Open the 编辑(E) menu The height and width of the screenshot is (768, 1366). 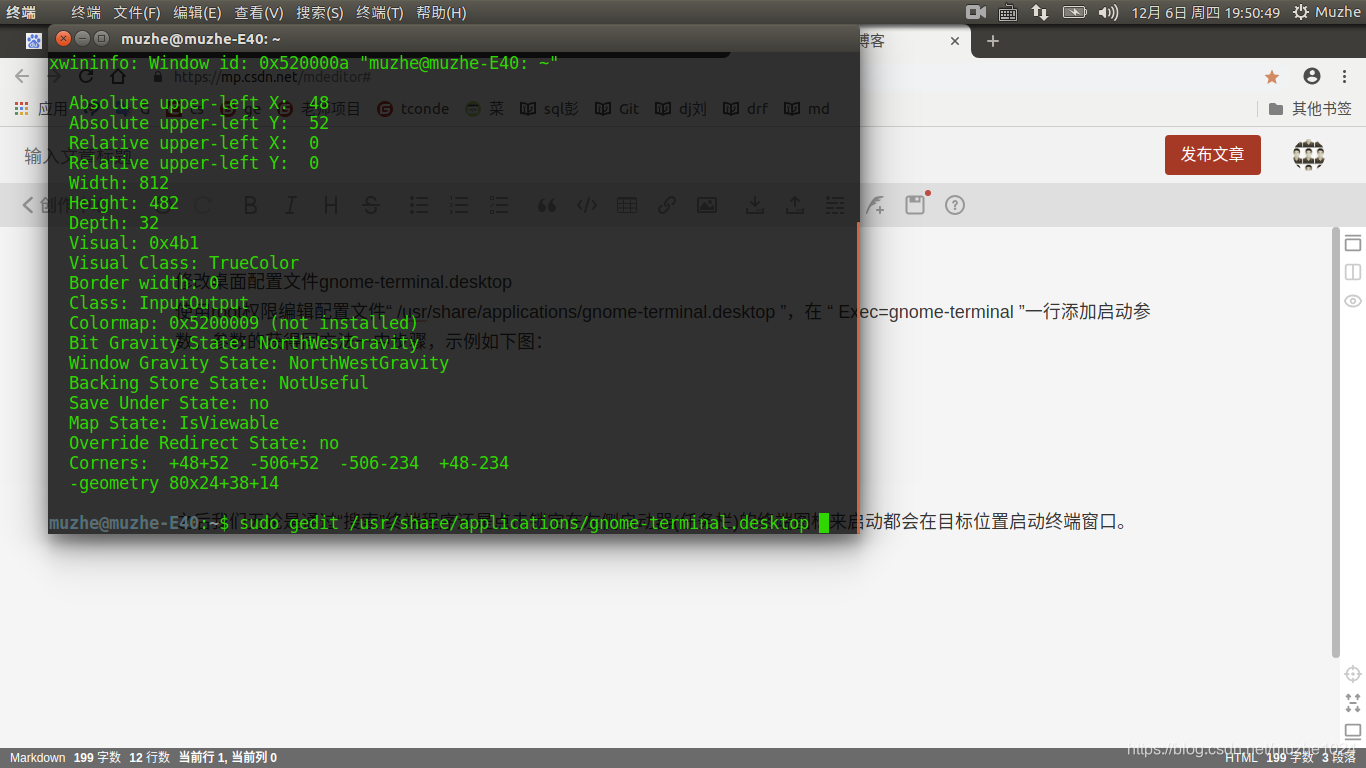point(197,12)
